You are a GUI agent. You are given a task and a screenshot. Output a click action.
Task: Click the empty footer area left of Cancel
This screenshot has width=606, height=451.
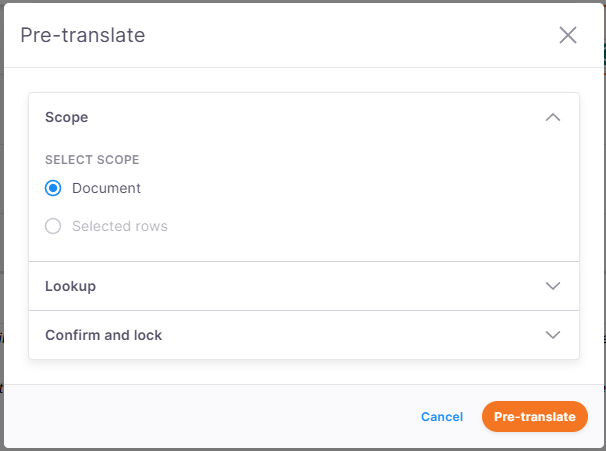coord(200,417)
